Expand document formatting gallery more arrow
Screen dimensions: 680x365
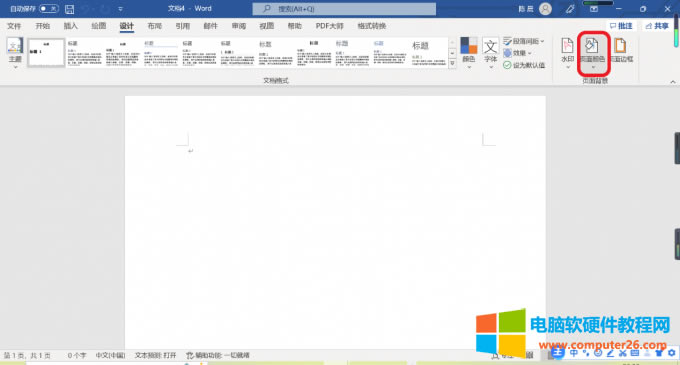452,63
